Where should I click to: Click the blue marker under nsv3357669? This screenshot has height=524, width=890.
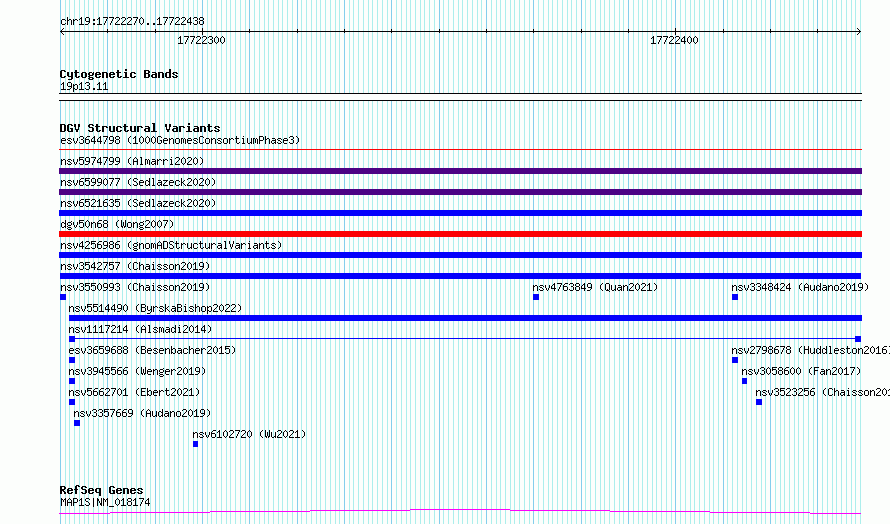click(x=77, y=423)
